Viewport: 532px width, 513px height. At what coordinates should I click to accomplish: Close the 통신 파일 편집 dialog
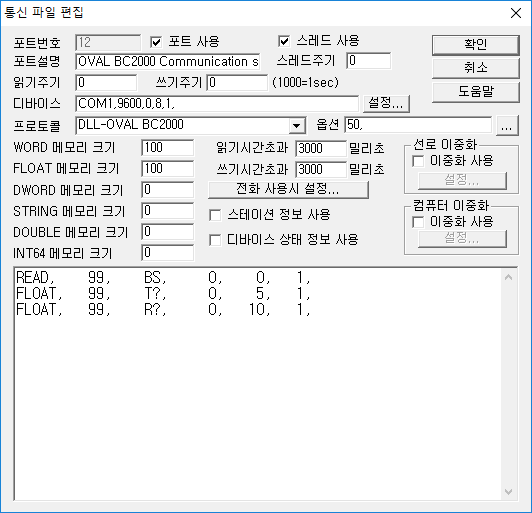click(x=516, y=13)
